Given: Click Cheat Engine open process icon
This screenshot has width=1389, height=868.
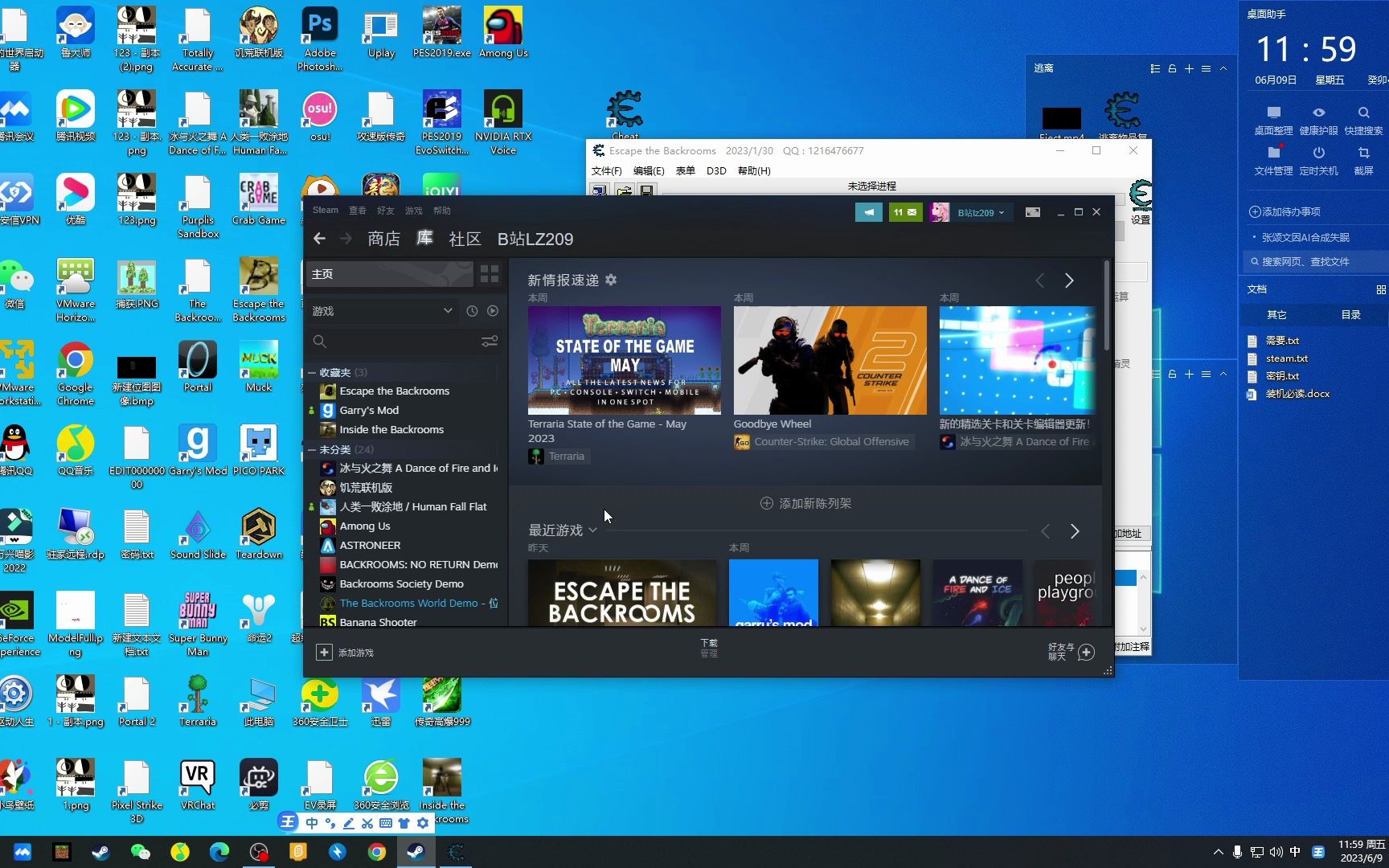Looking at the screenshot, I should pos(599,190).
